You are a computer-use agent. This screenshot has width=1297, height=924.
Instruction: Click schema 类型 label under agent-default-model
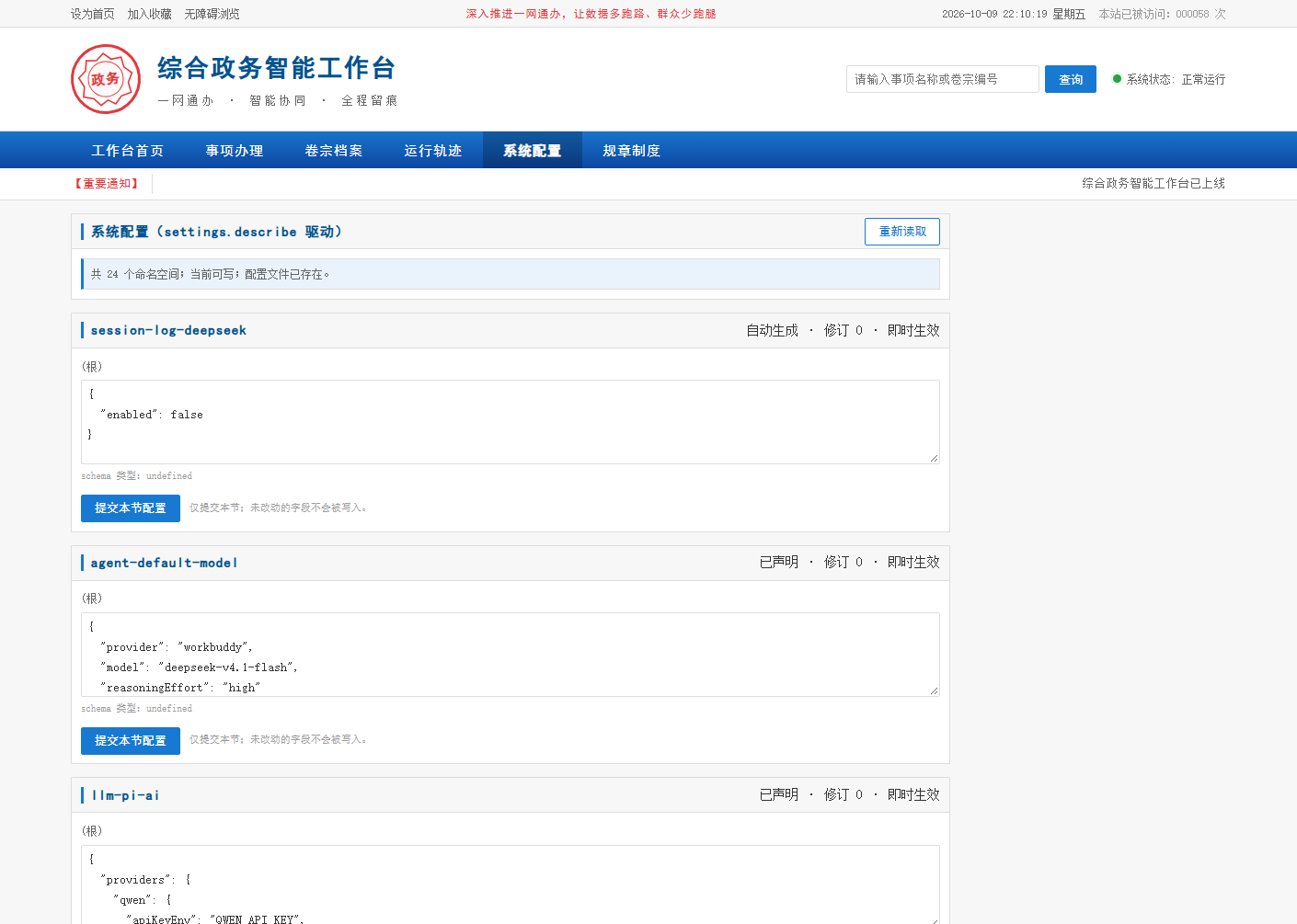pyautogui.click(x=137, y=709)
